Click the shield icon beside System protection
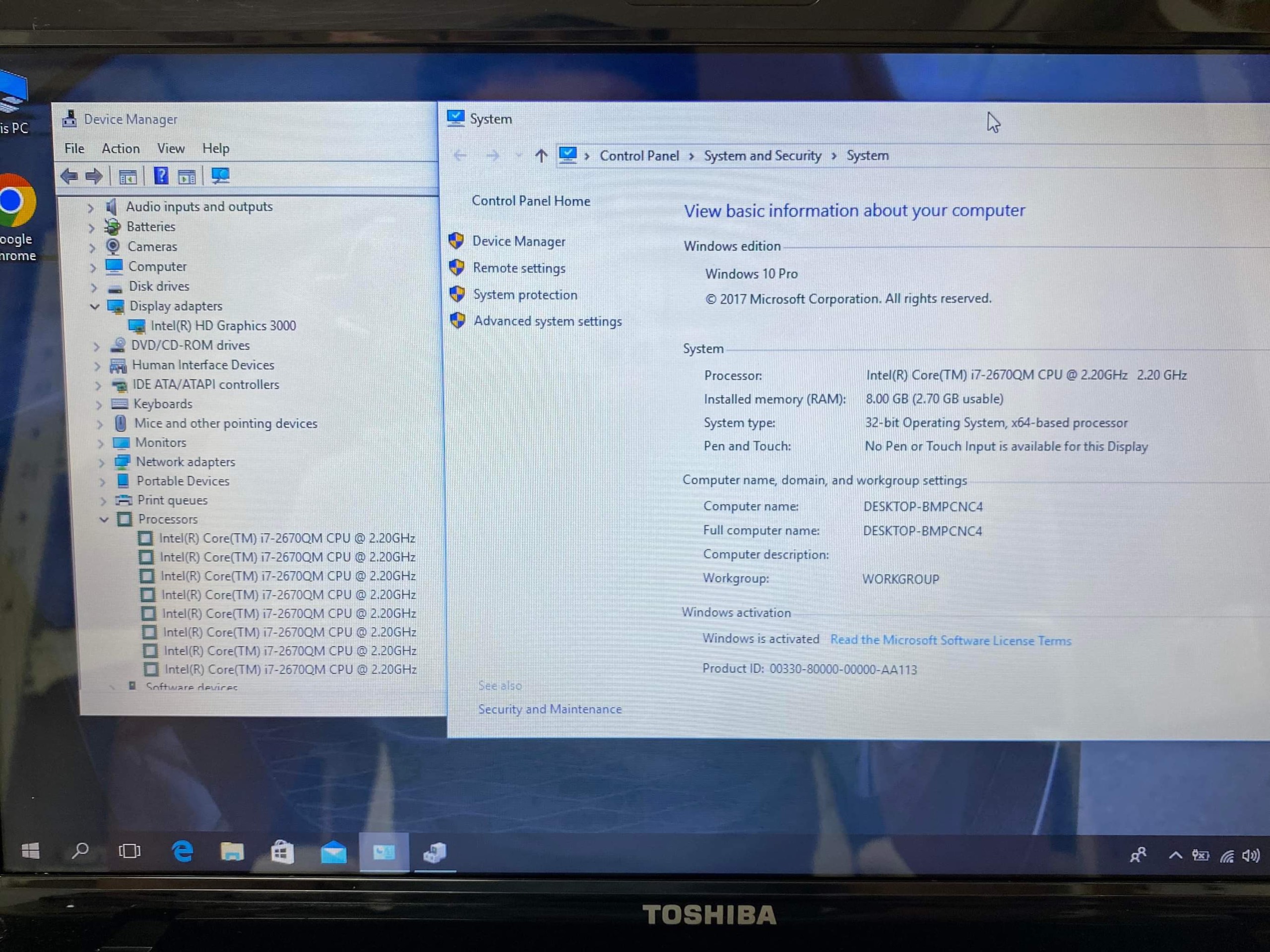 pos(457,294)
